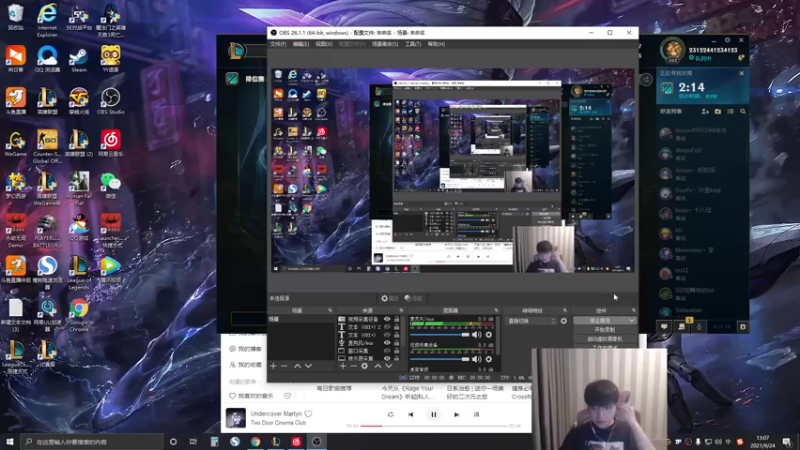Toggle visibility of video capture device source
The image size is (800, 450).
pyautogui.click(x=387, y=319)
